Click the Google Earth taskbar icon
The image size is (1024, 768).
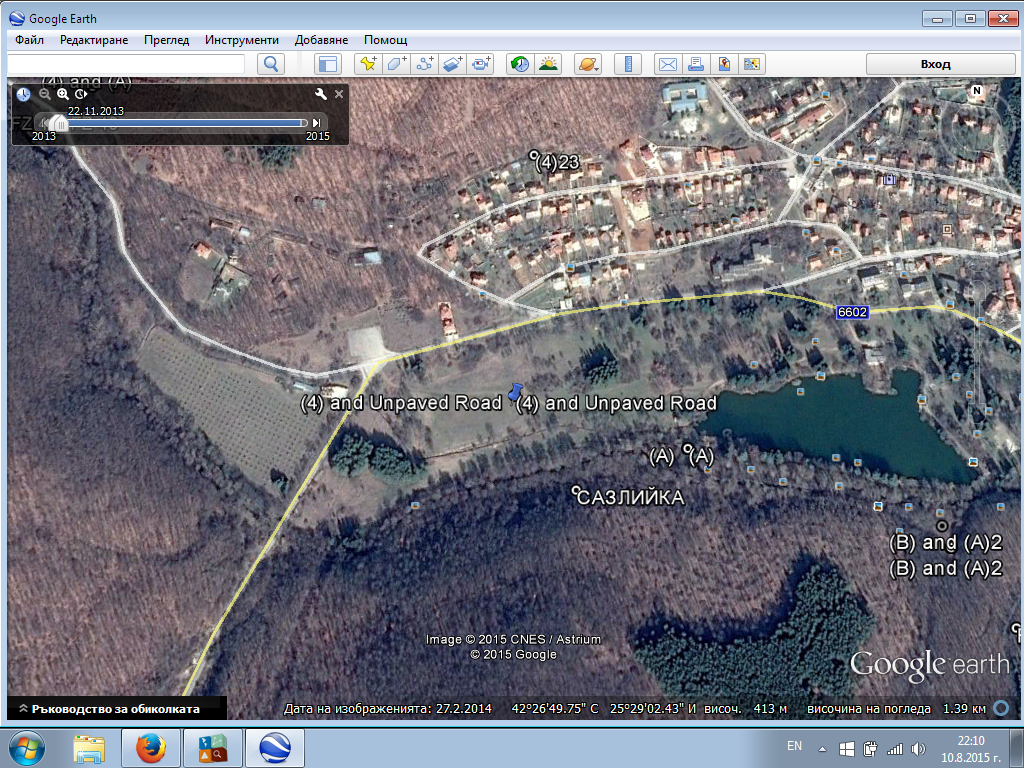click(275, 749)
